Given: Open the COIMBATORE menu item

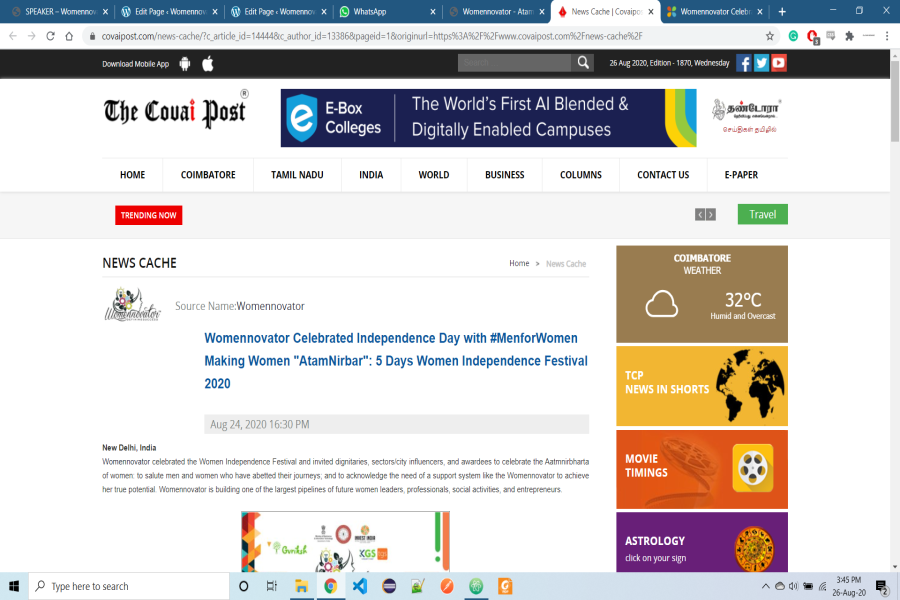Looking at the screenshot, I should point(208,175).
